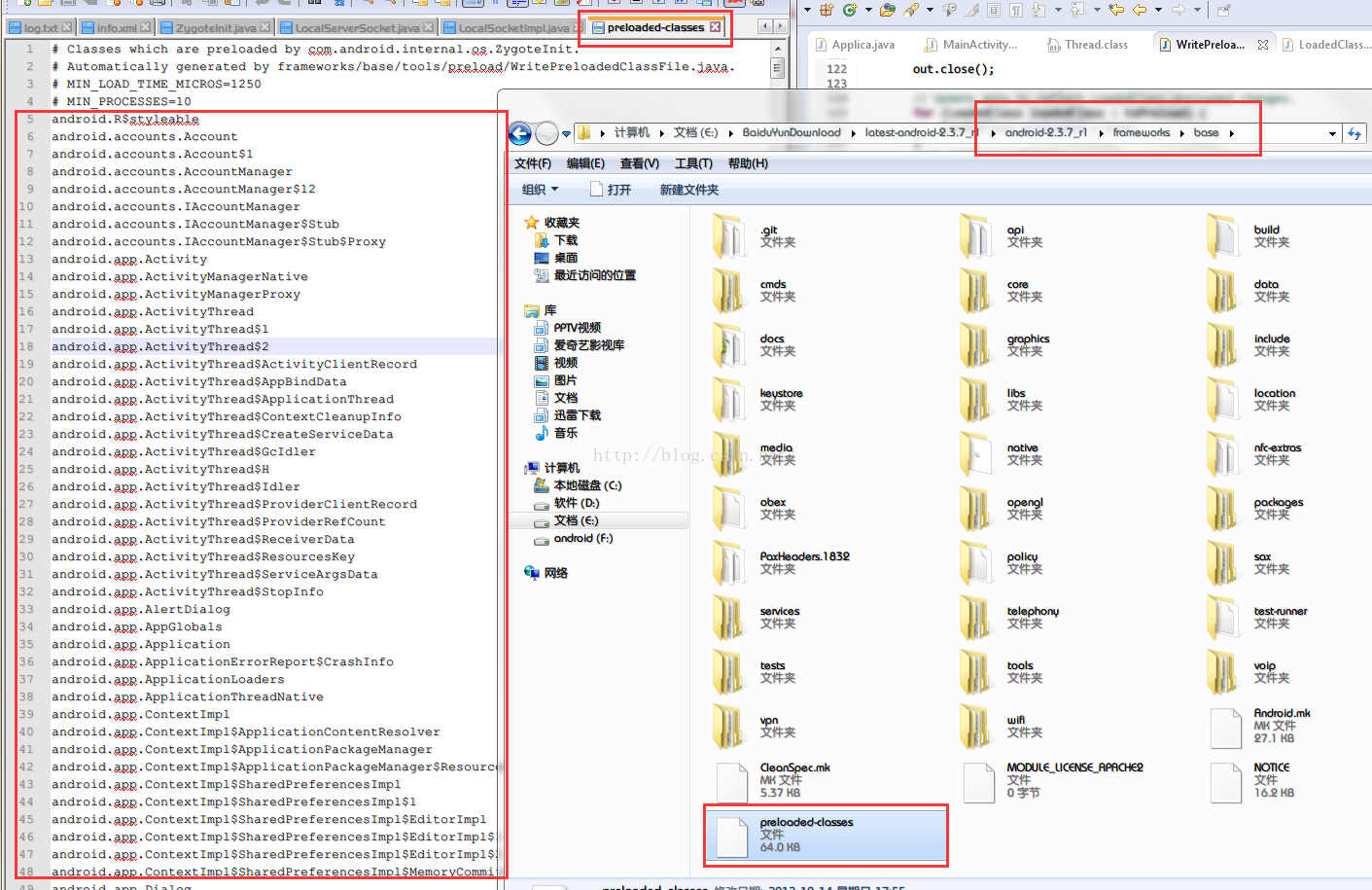This screenshot has width=1372, height=890.
Task: Open the Next Annotation dropdown arrow in Eclipse
Action: (x=1058, y=10)
